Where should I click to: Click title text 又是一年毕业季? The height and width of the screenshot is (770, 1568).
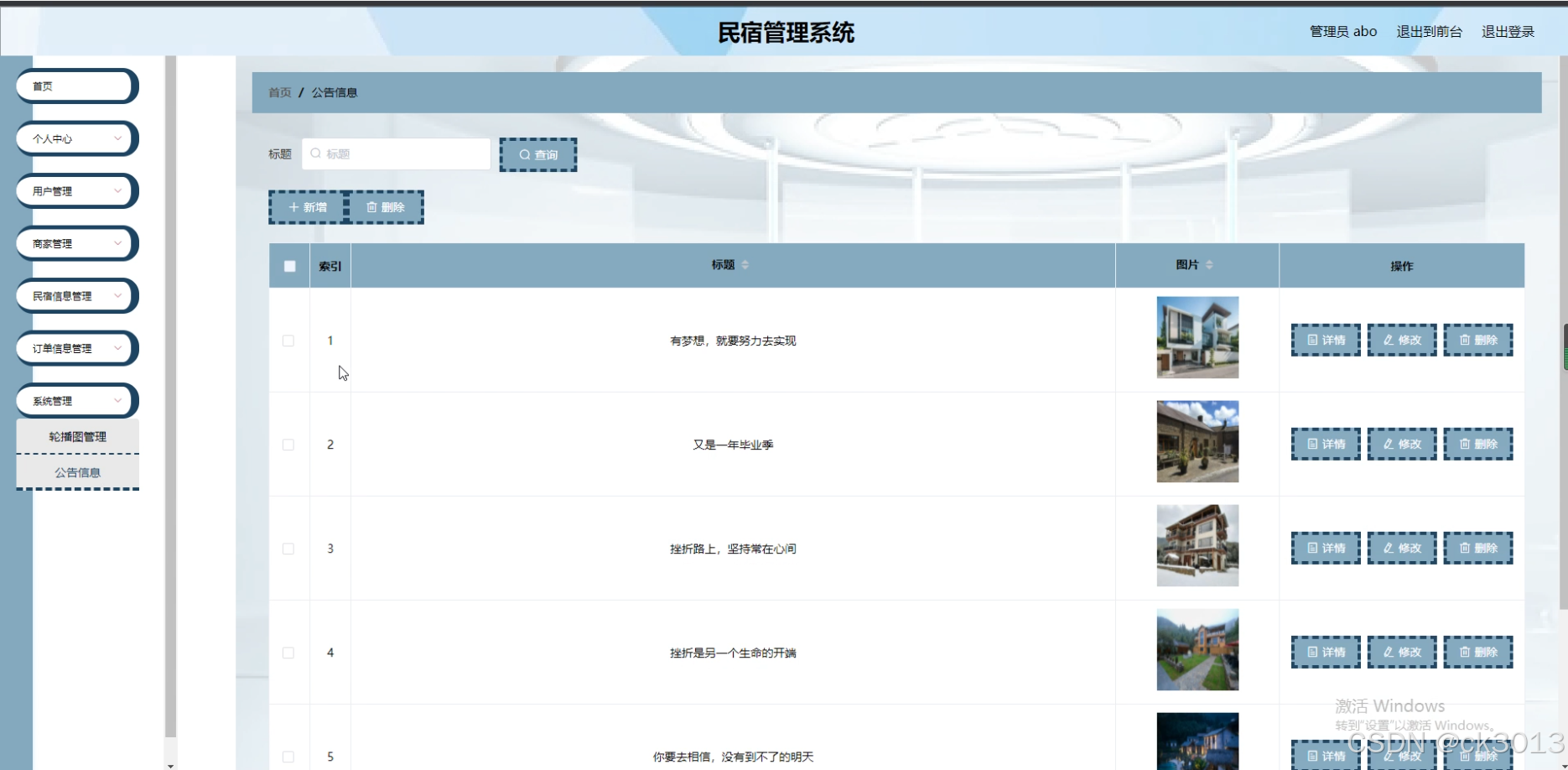733,445
